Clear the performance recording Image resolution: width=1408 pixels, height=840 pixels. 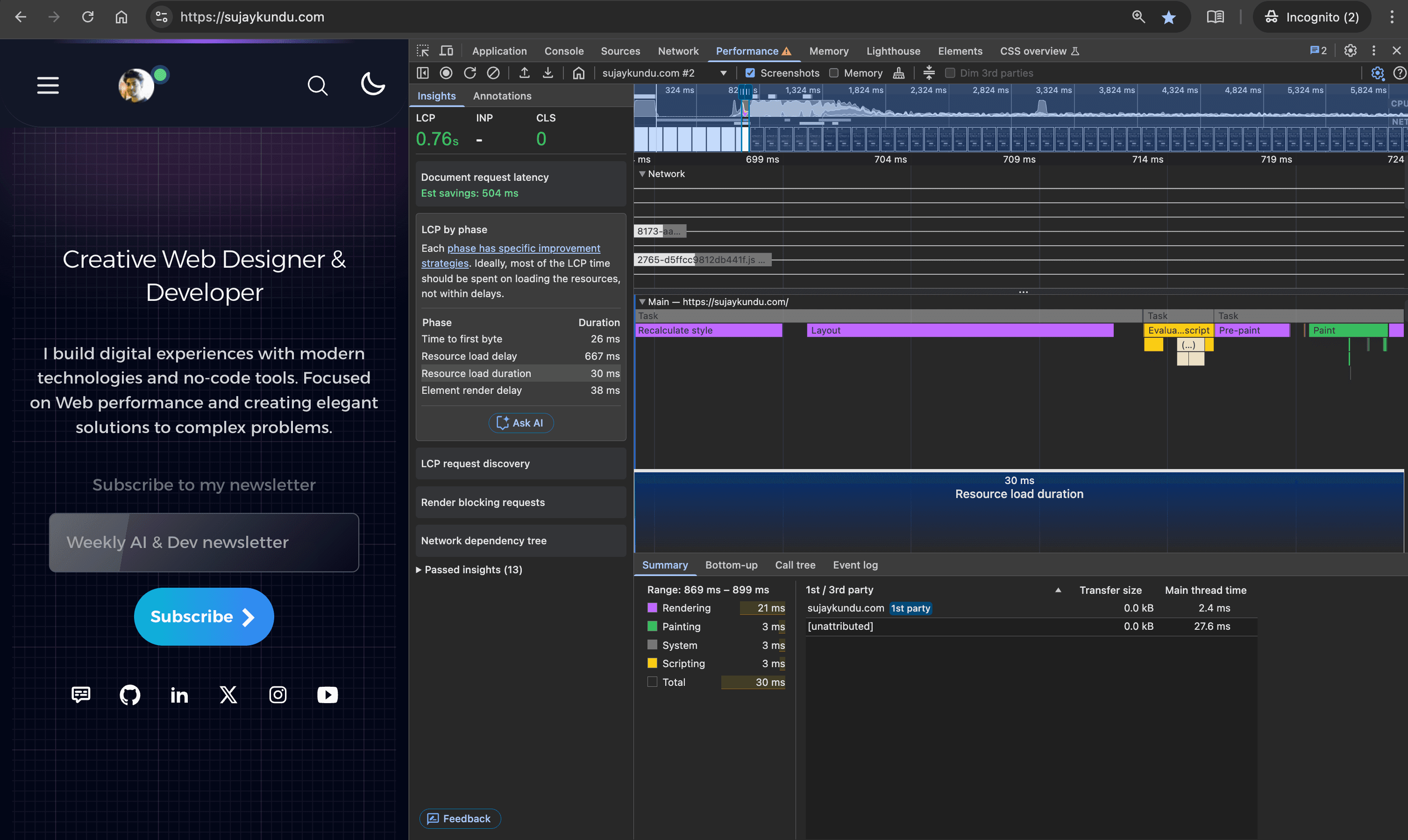coord(493,73)
